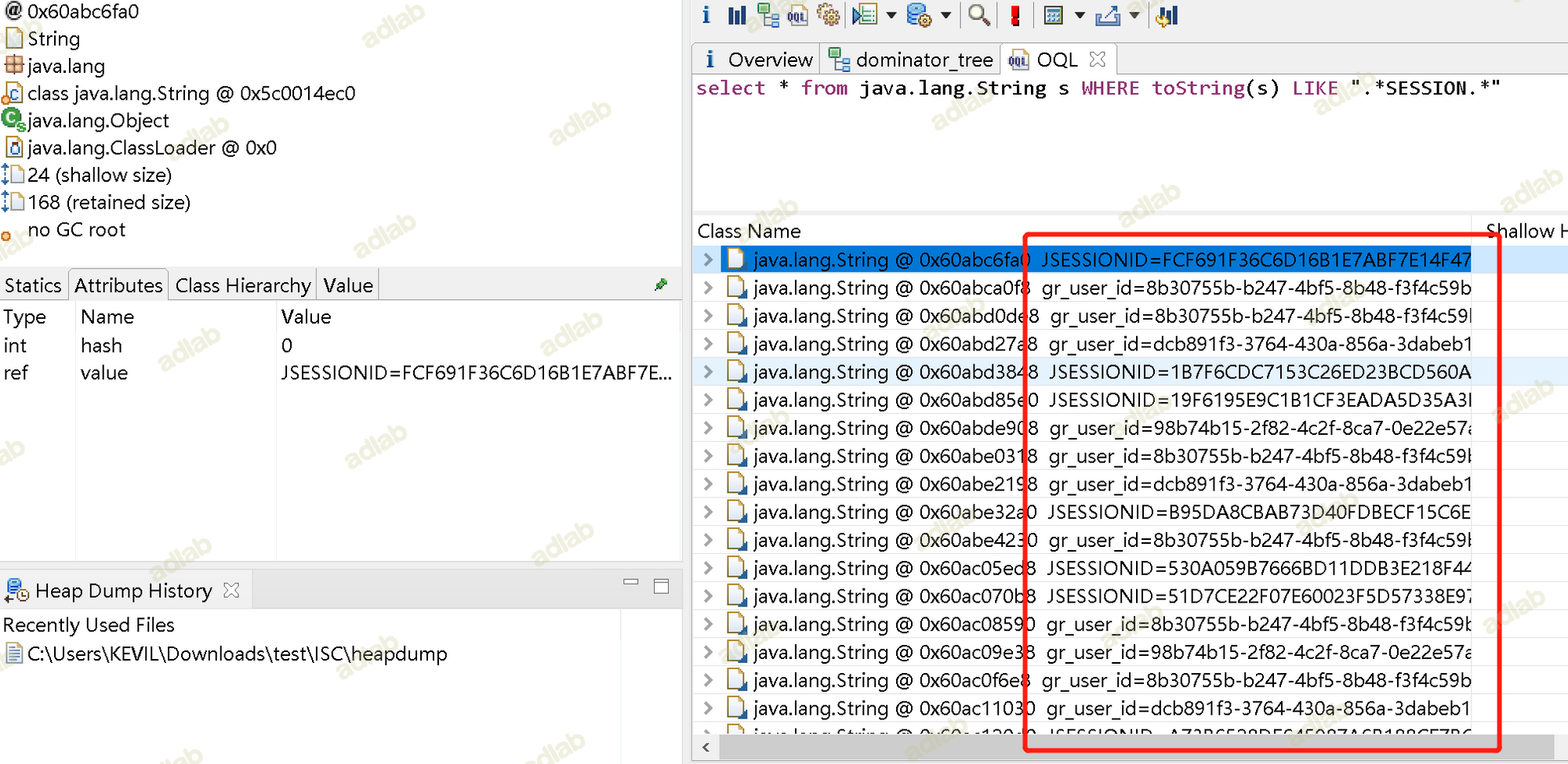Maximize the Heap Dump History panel

[662, 586]
